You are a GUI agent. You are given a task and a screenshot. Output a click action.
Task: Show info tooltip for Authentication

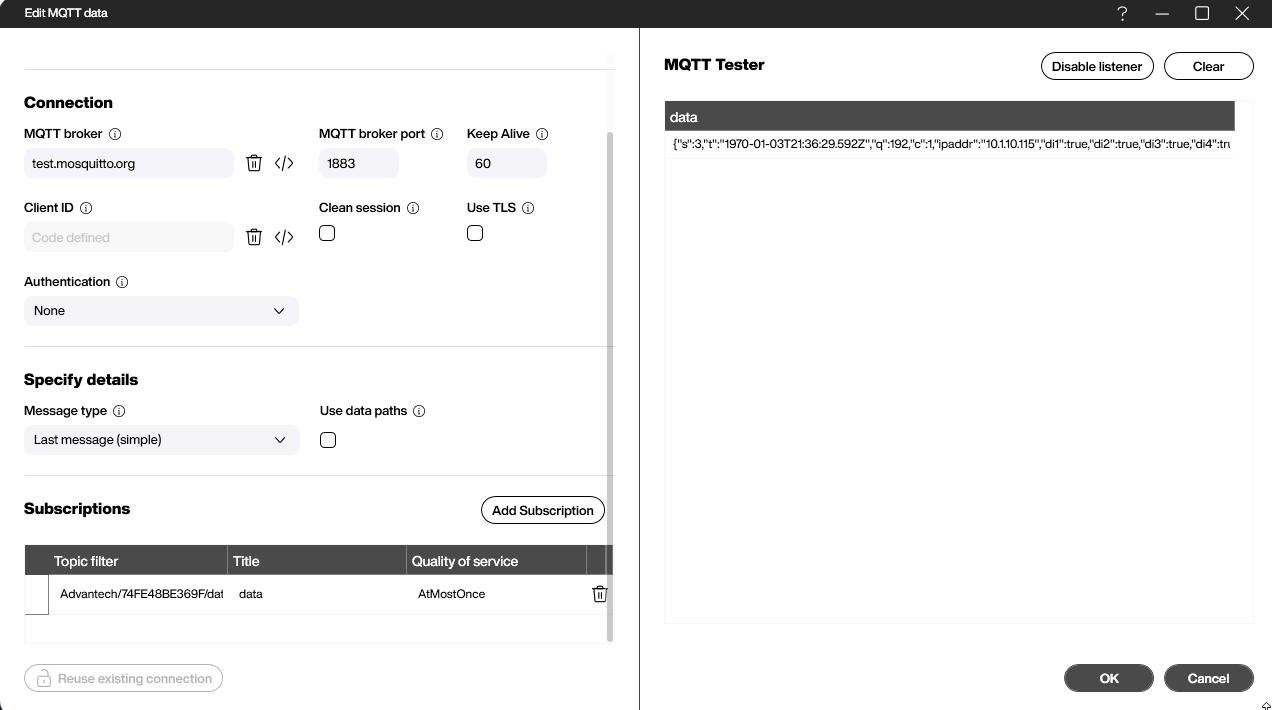(121, 281)
